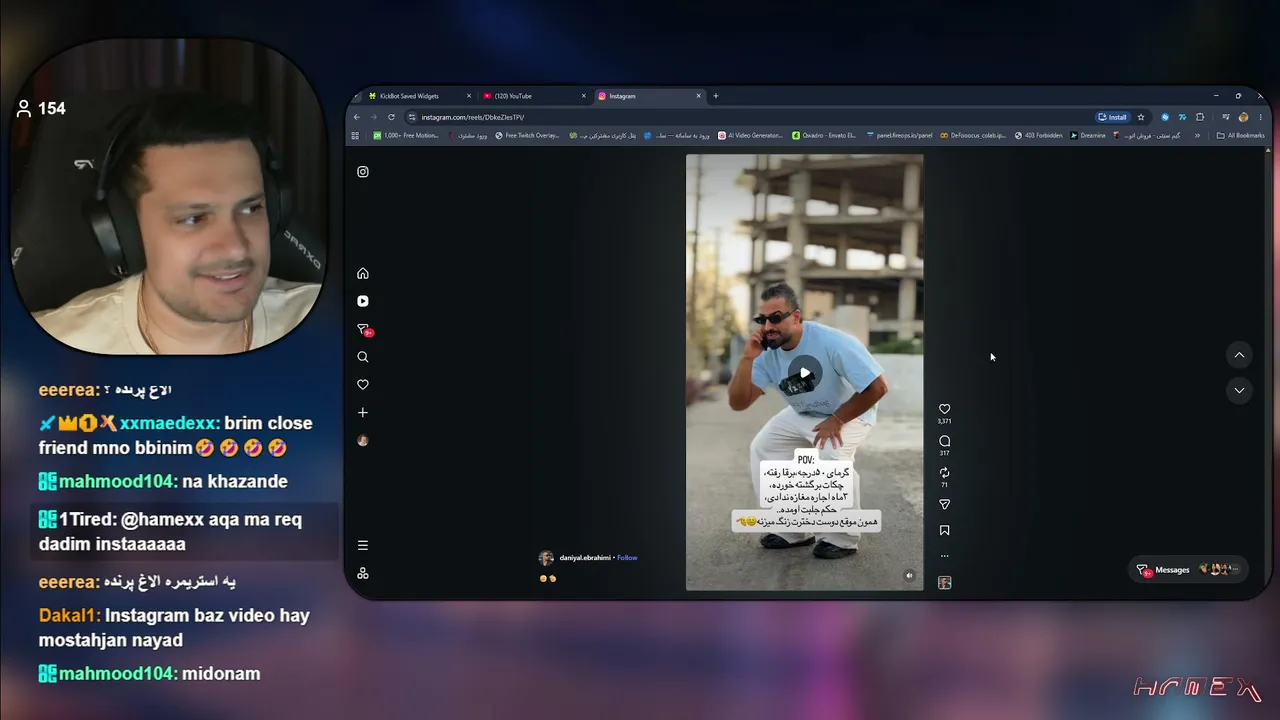Open the Chrome three-dot menu

pos(1260,117)
